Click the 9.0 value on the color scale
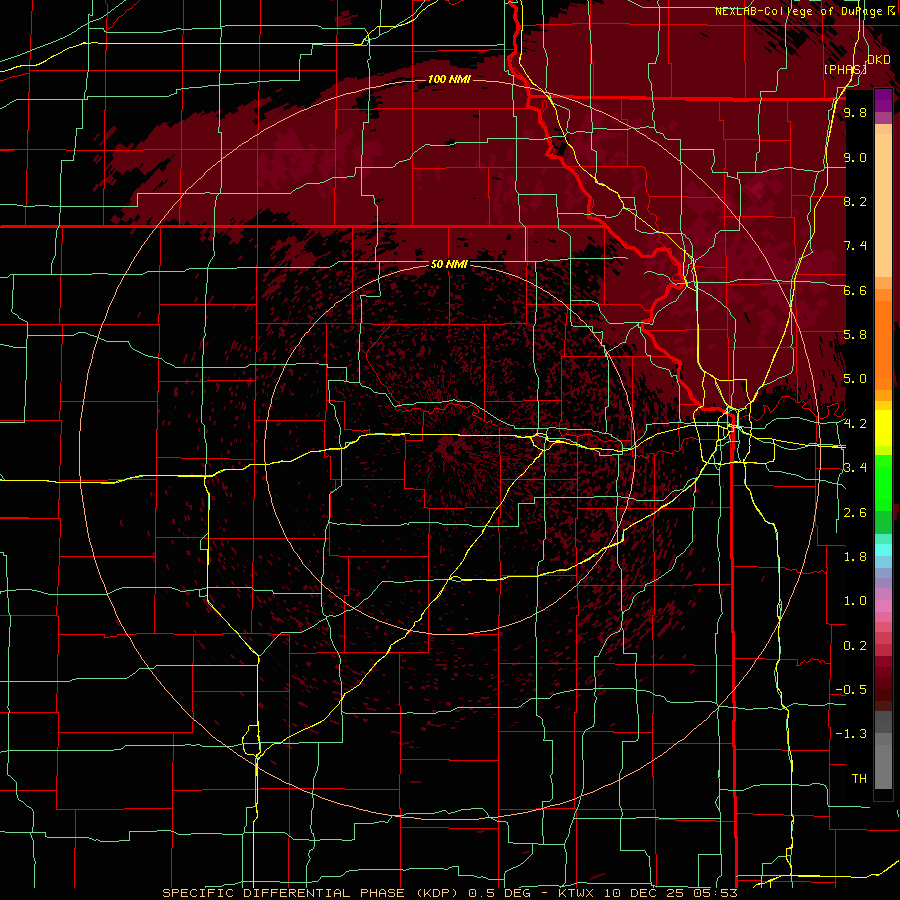This screenshot has height=900, width=900. pos(855,157)
